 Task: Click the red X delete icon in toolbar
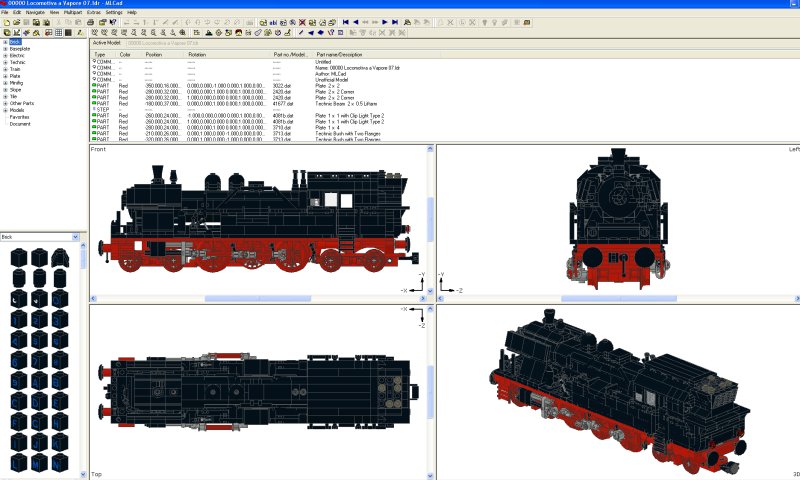tap(302, 22)
